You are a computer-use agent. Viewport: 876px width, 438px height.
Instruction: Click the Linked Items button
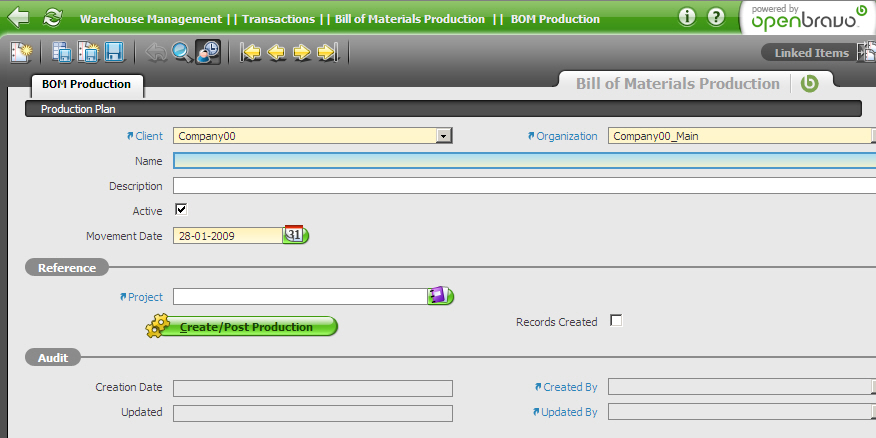tap(811, 53)
